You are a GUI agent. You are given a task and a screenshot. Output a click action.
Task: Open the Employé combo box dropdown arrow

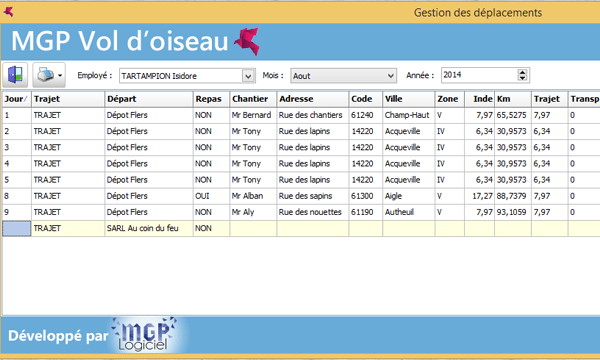[x=248, y=76]
